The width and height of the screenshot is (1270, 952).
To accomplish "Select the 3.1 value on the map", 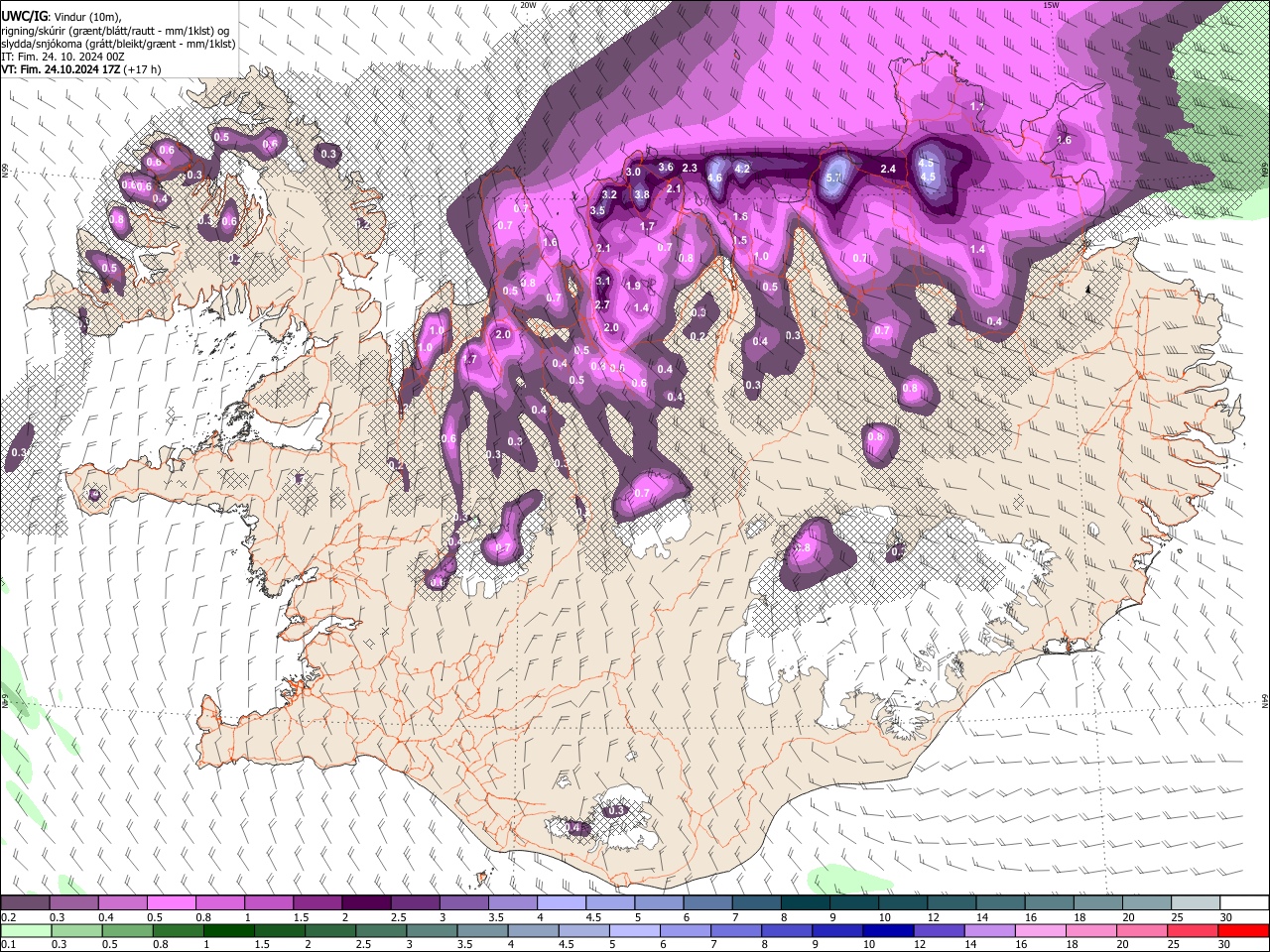I will [603, 282].
